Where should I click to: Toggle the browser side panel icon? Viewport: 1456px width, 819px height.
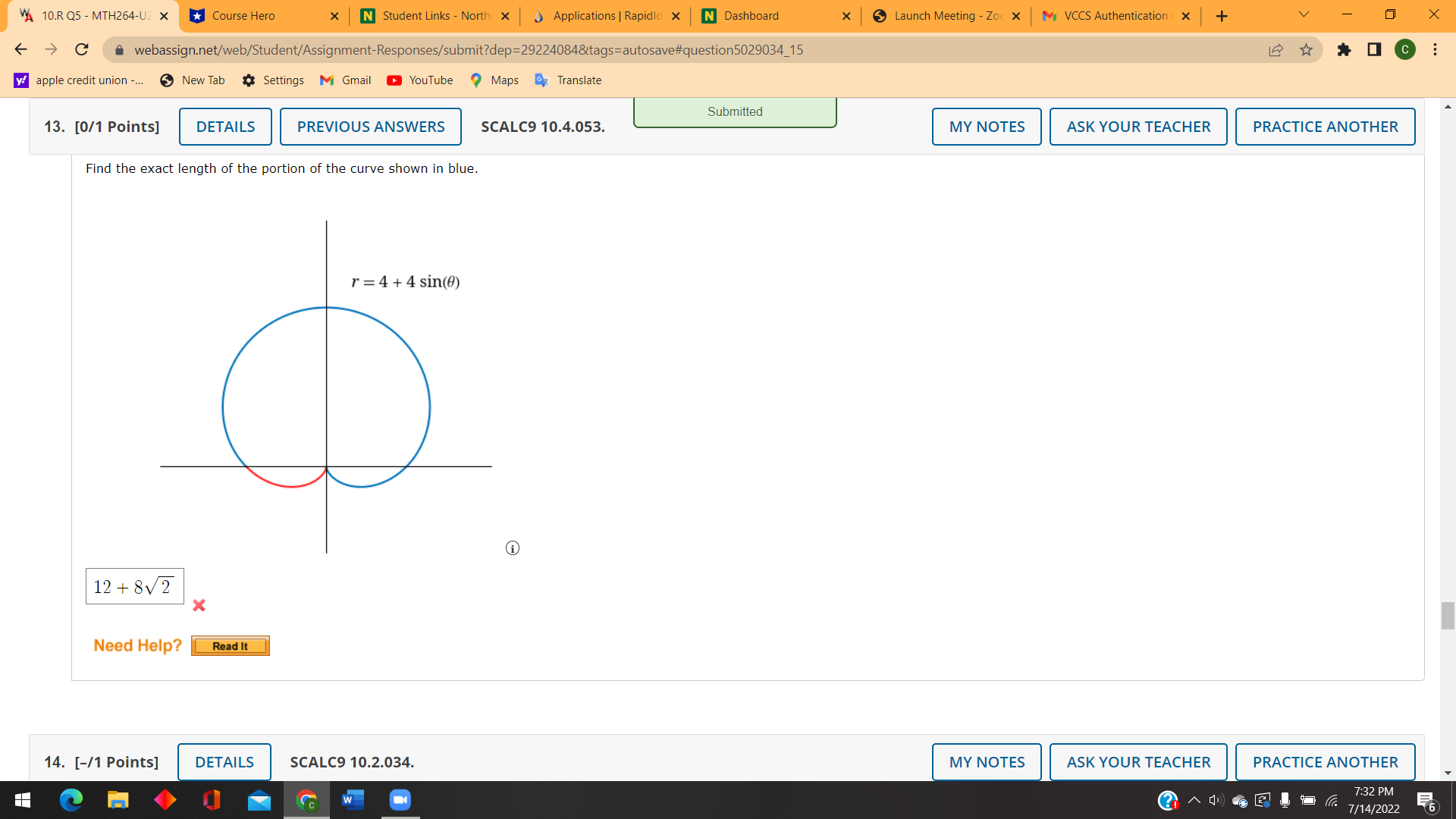click(1374, 50)
